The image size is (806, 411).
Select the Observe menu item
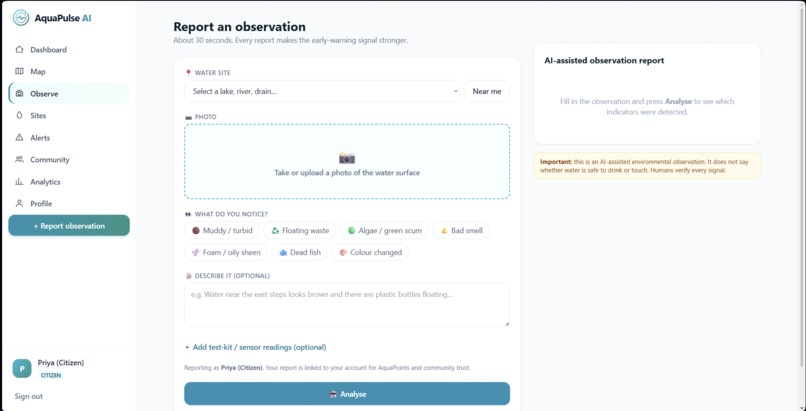point(69,94)
